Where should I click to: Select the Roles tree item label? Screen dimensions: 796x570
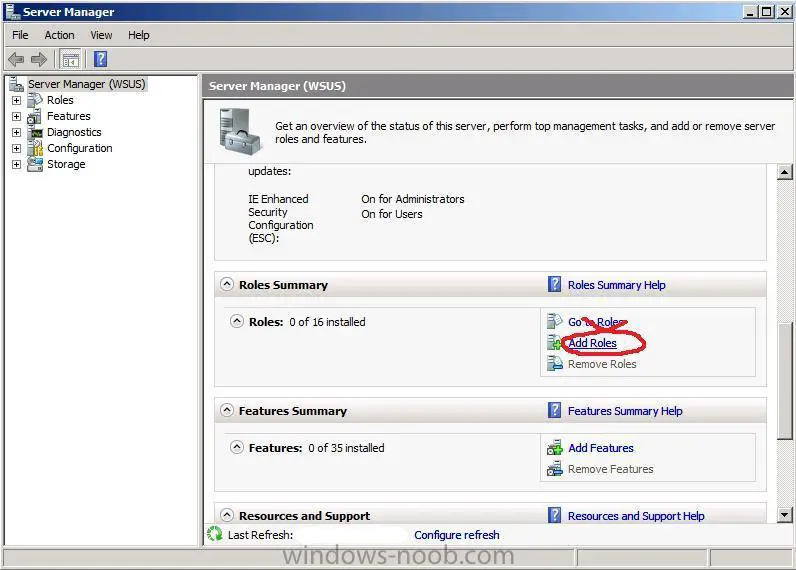point(60,100)
